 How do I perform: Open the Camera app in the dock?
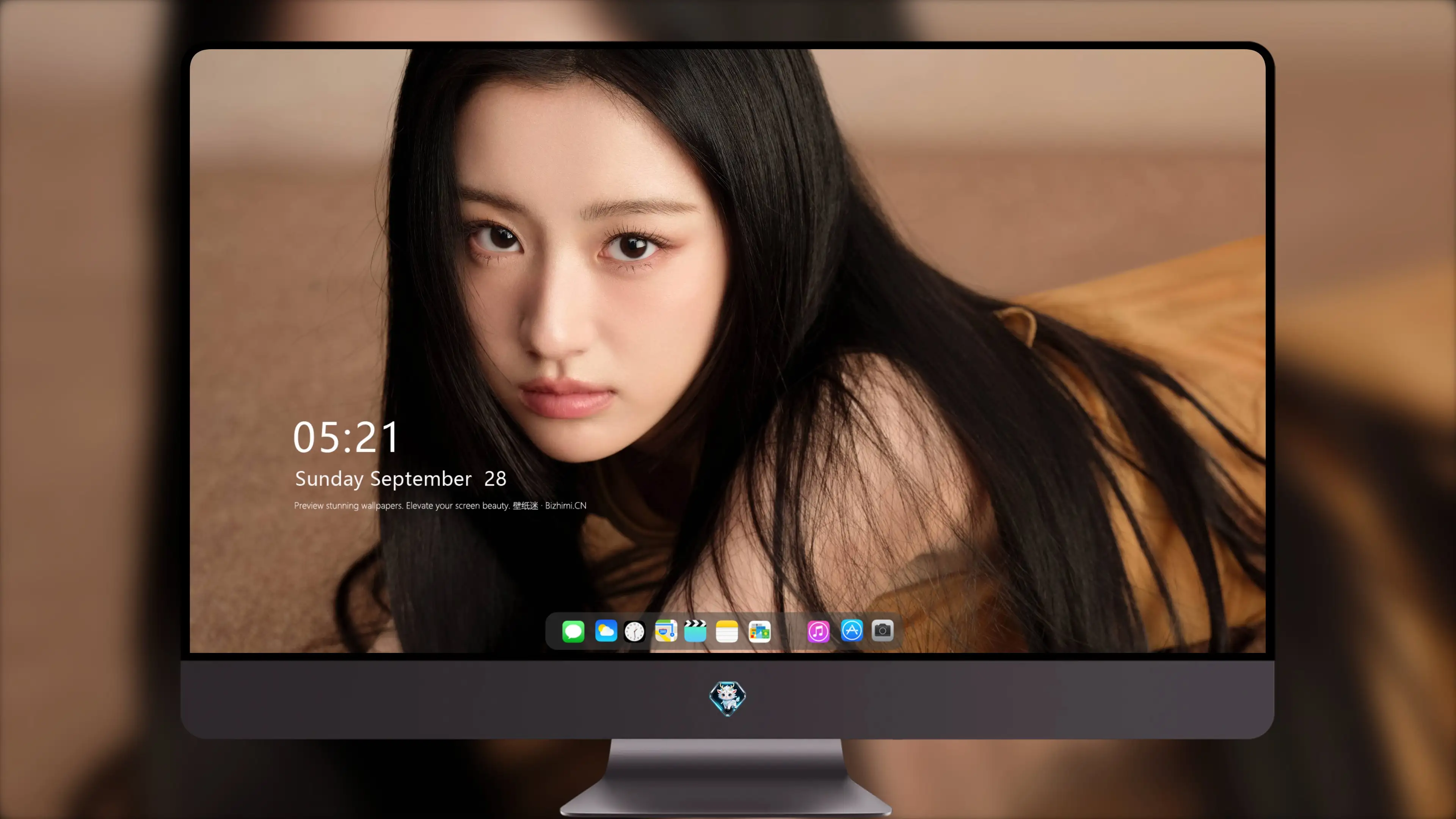click(882, 630)
